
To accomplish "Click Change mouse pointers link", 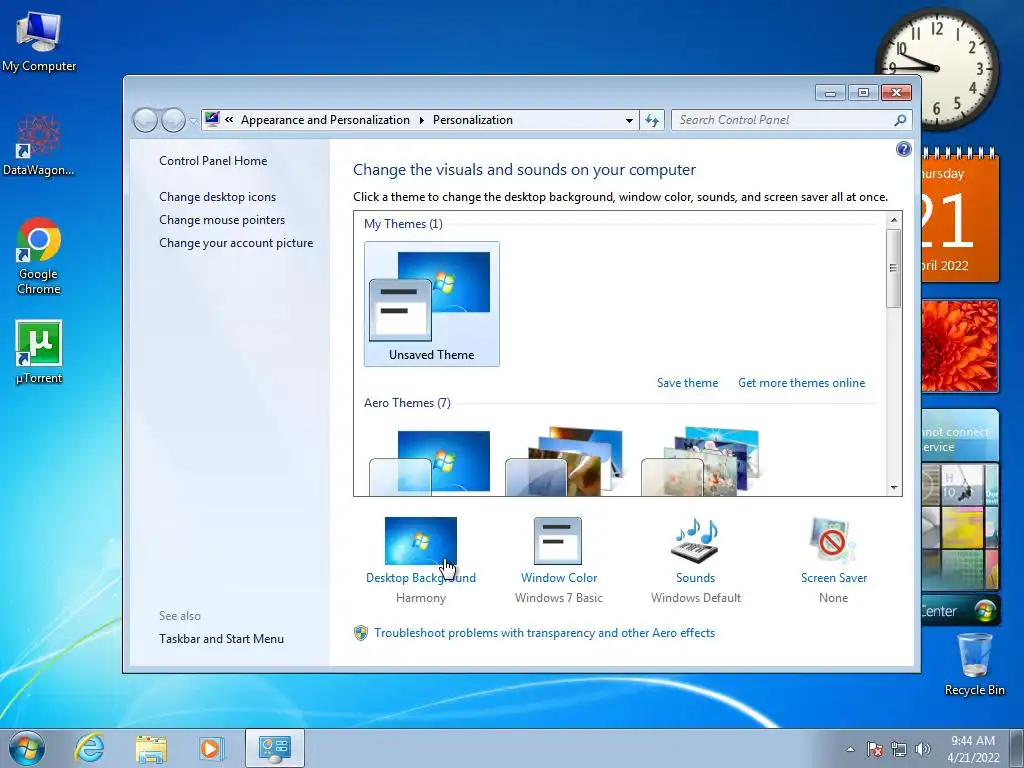I will (x=222, y=219).
